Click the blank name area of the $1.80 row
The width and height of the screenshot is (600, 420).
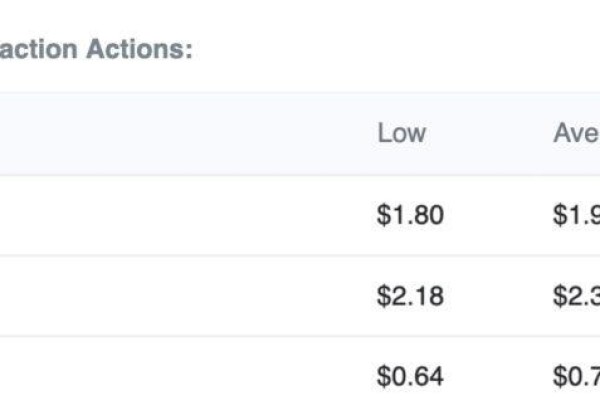point(180,215)
